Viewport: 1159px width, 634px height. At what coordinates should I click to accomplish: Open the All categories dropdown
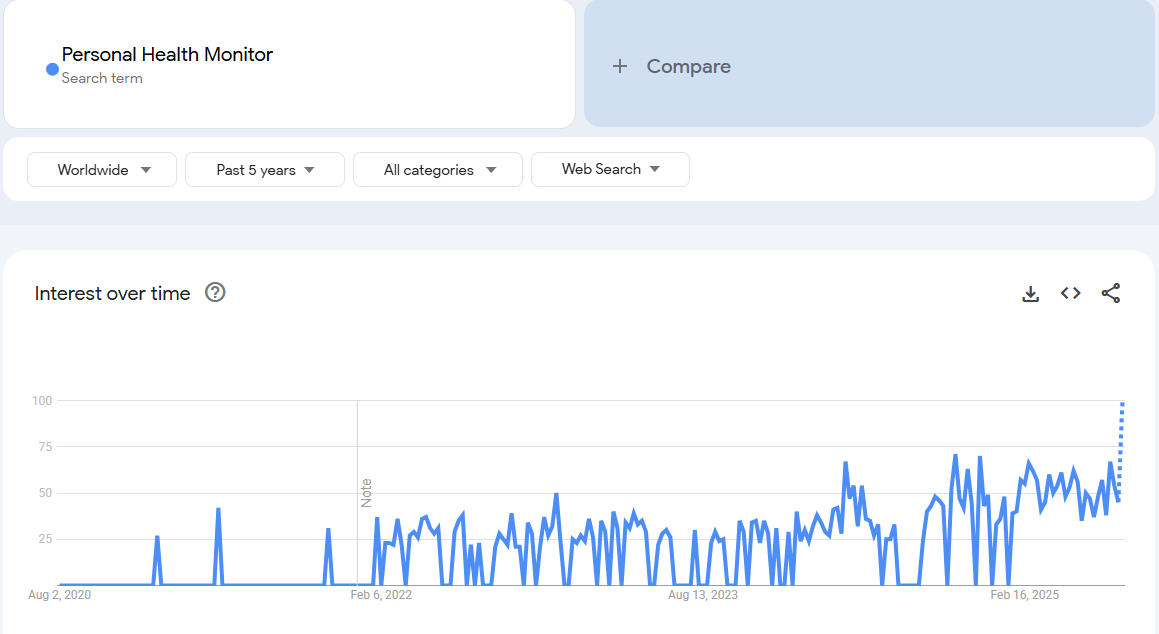pyautogui.click(x=438, y=170)
